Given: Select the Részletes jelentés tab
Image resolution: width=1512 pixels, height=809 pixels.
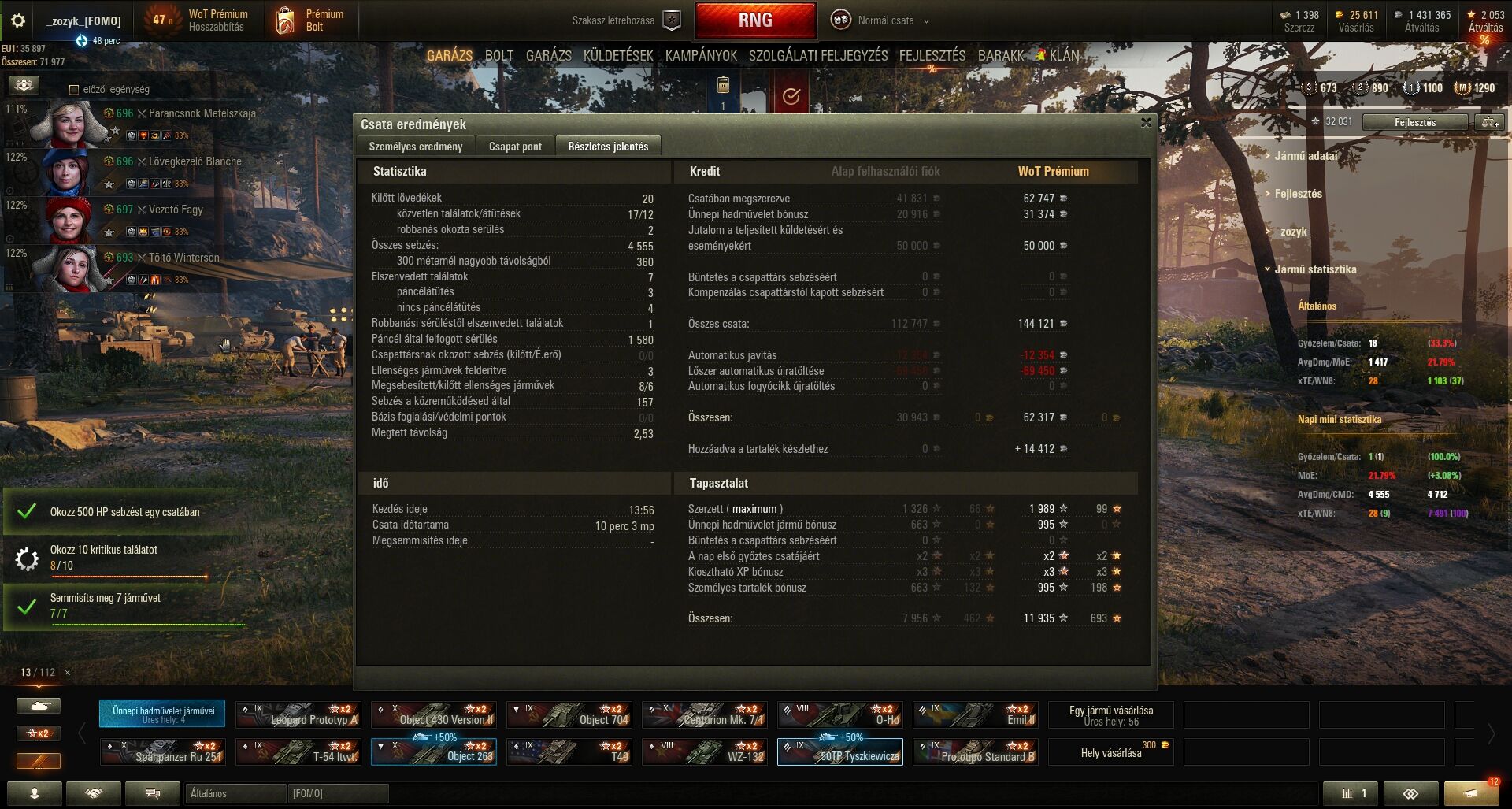Looking at the screenshot, I should 608,147.
